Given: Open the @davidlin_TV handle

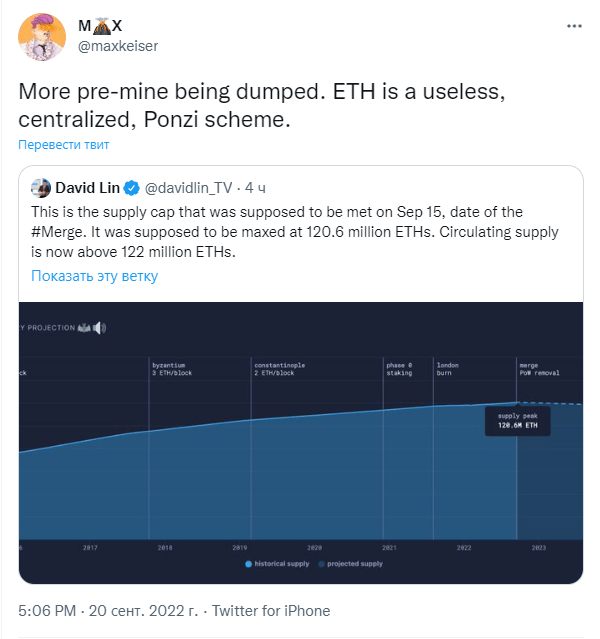Looking at the screenshot, I should click(188, 188).
